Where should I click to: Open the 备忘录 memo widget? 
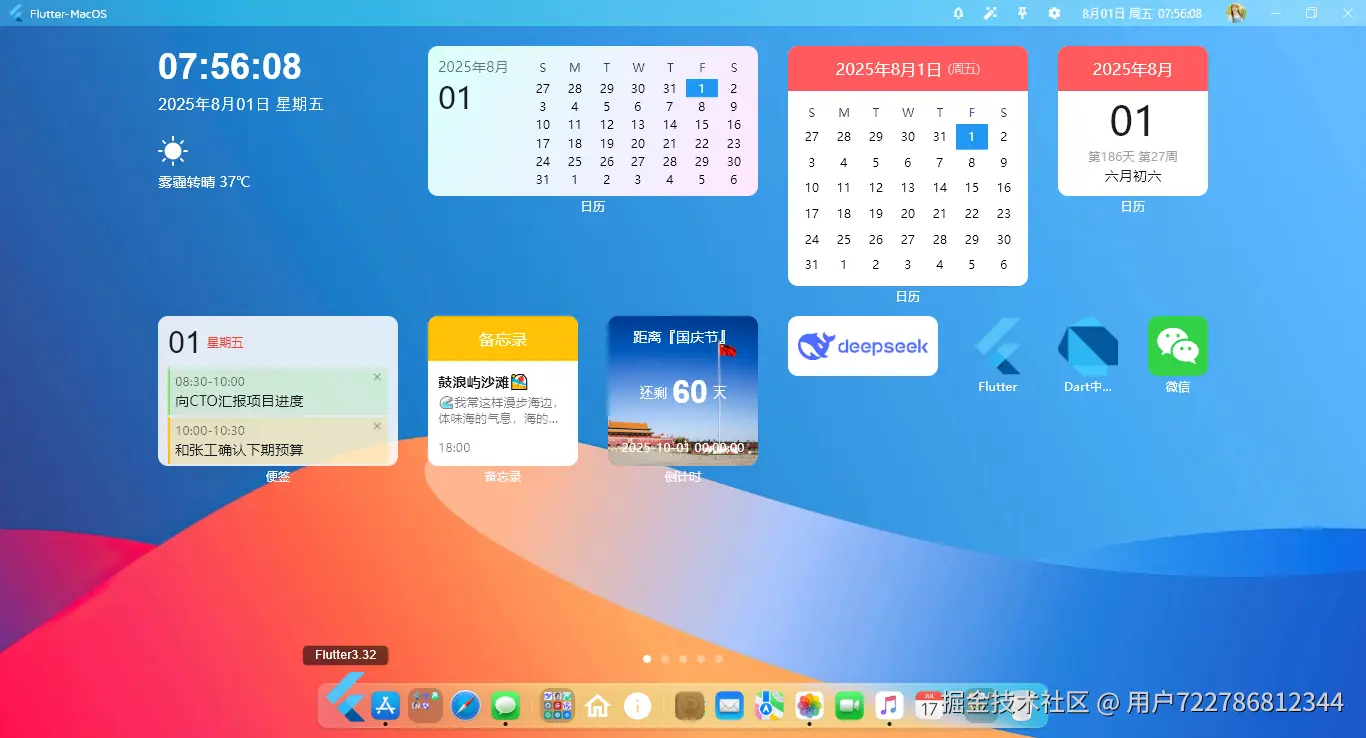[503, 390]
